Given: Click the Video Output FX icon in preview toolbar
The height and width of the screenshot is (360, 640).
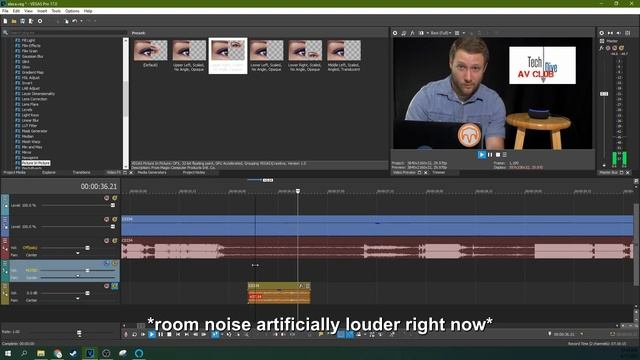Looking at the screenshot, I should 412,33.
